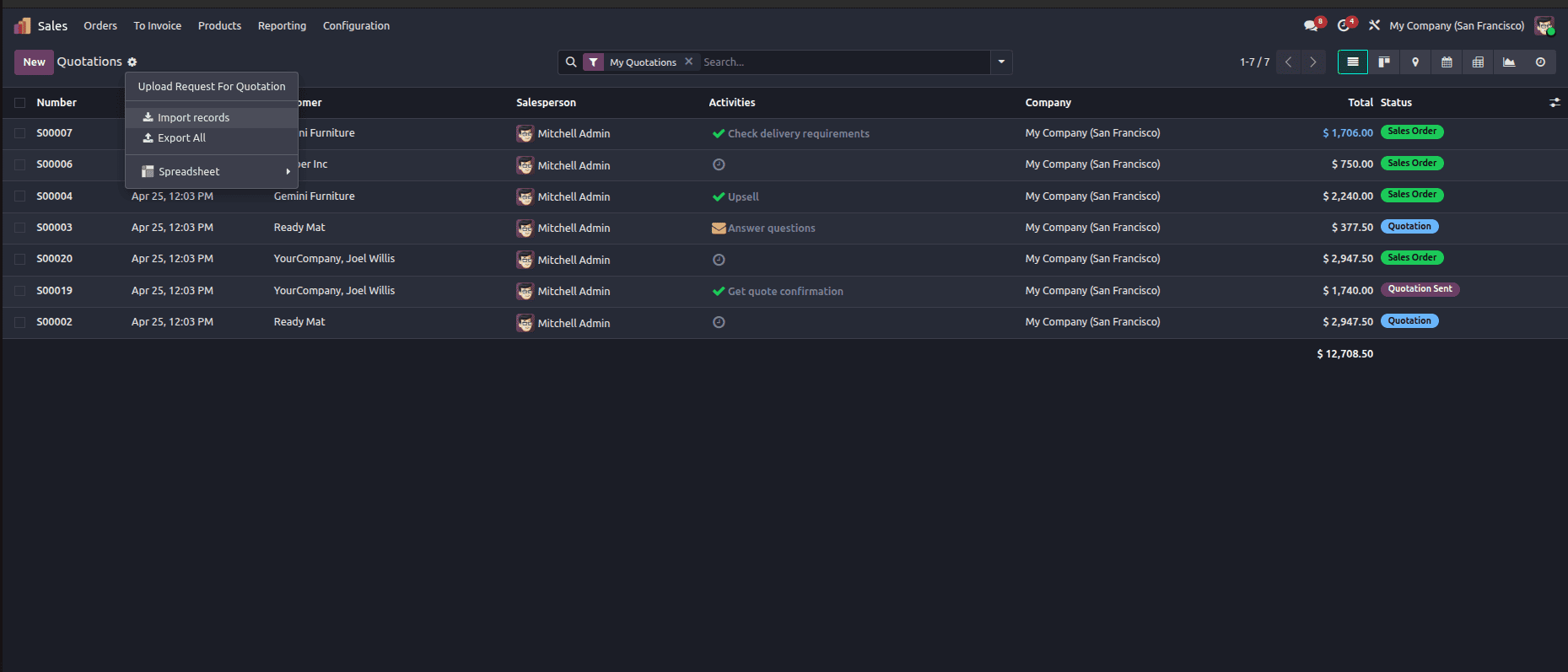Image resolution: width=1568 pixels, height=672 pixels.
Task: Open the Reporting menu
Action: 282,26
